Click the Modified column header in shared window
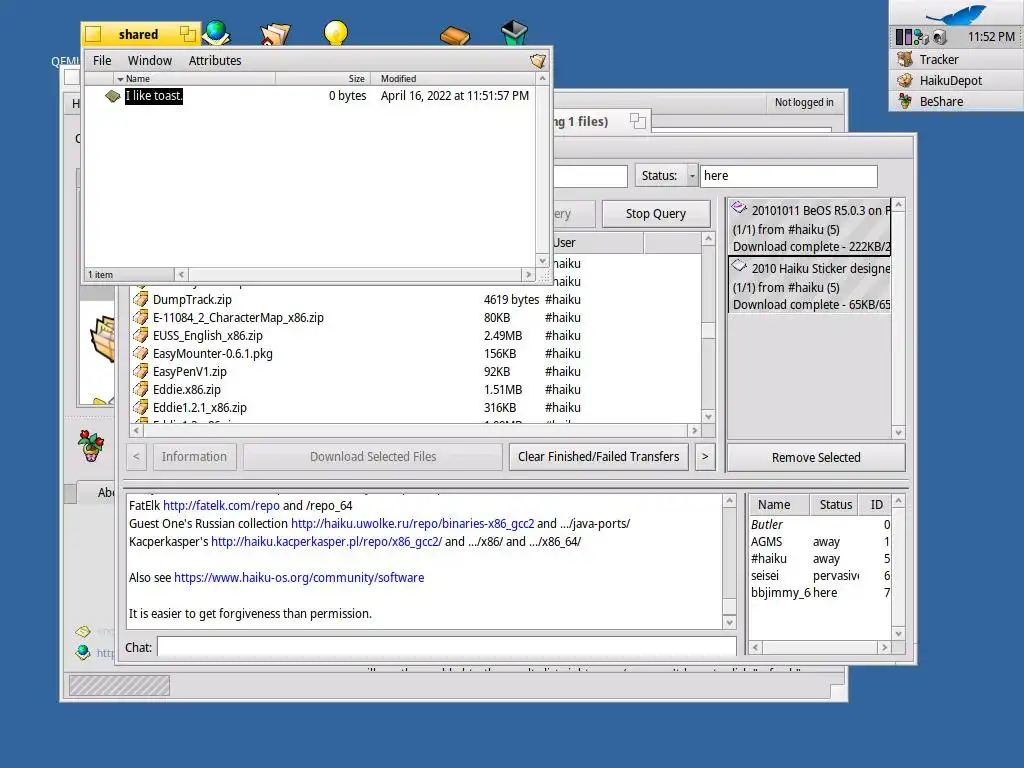Image resolution: width=1024 pixels, height=768 pixels. (x=453, y=78)
